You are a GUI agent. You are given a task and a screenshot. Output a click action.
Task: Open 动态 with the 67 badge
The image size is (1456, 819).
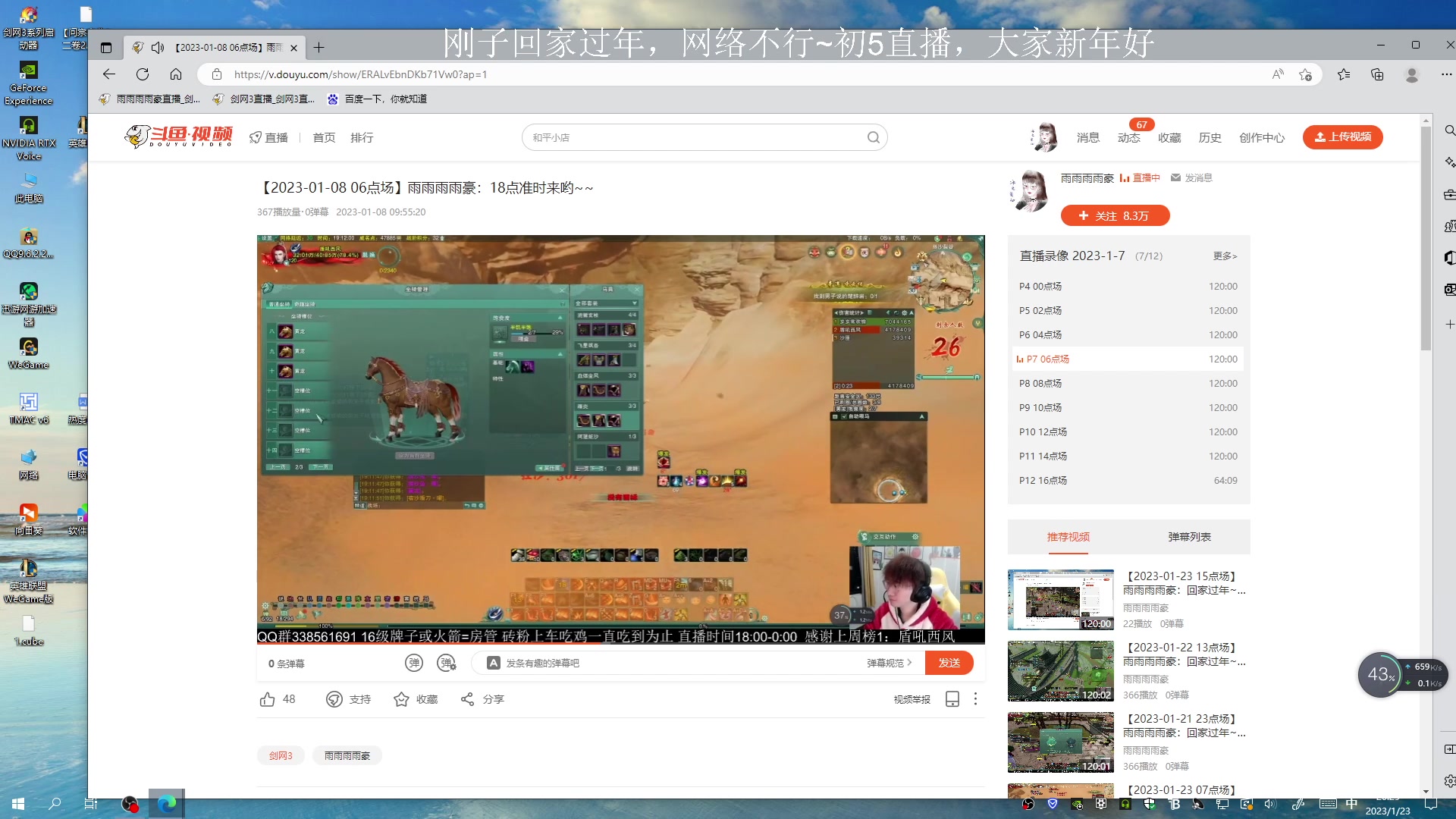click(1129, 137)
